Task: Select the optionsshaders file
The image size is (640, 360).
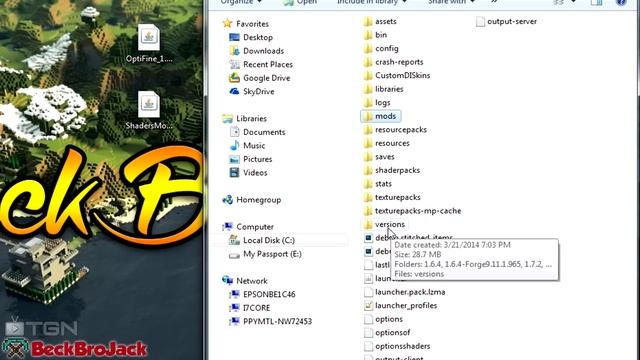Action: click(x=397, y=345)
